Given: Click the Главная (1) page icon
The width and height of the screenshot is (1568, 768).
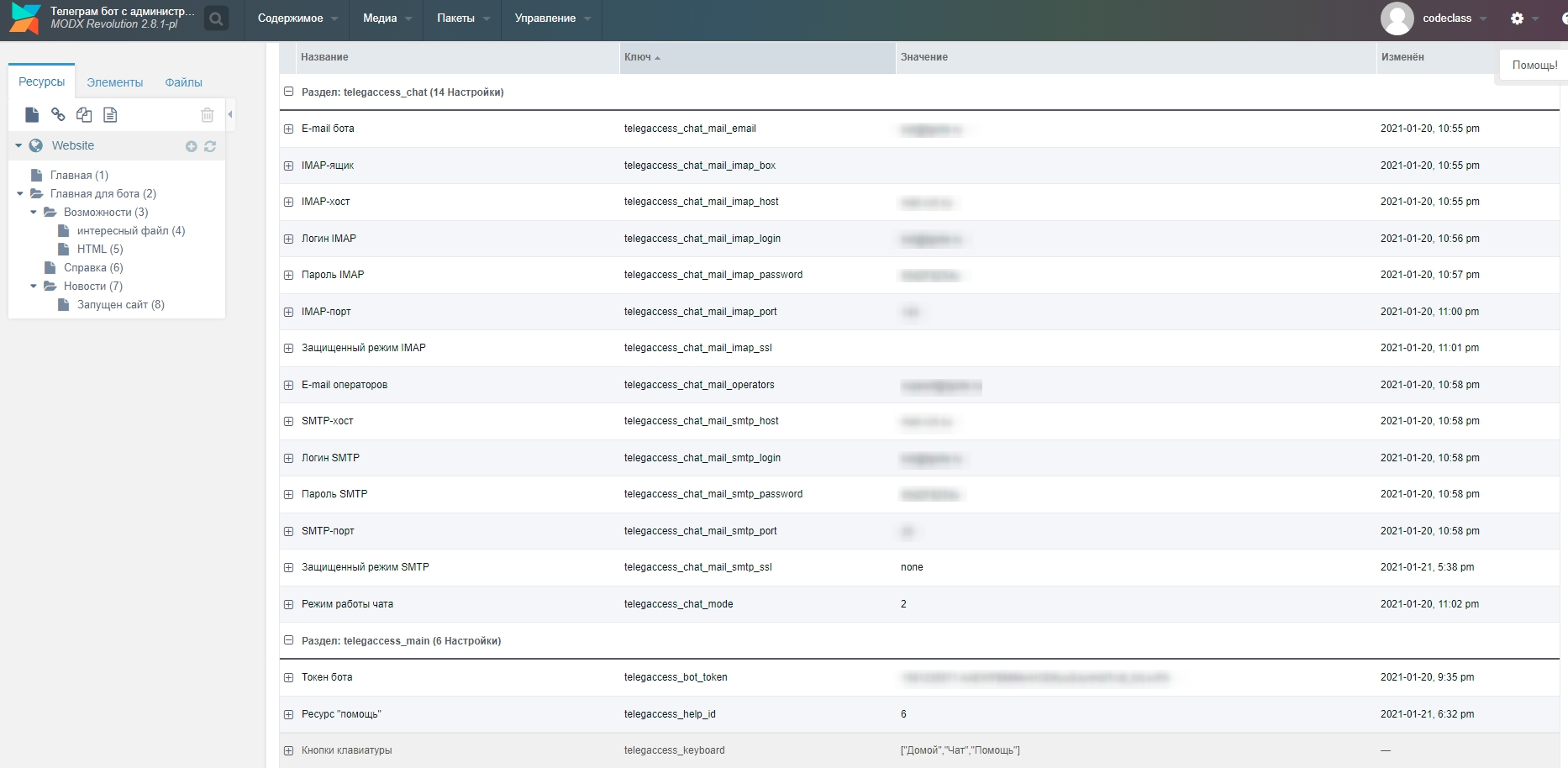Looking at the screenshot, I should 36,175.
